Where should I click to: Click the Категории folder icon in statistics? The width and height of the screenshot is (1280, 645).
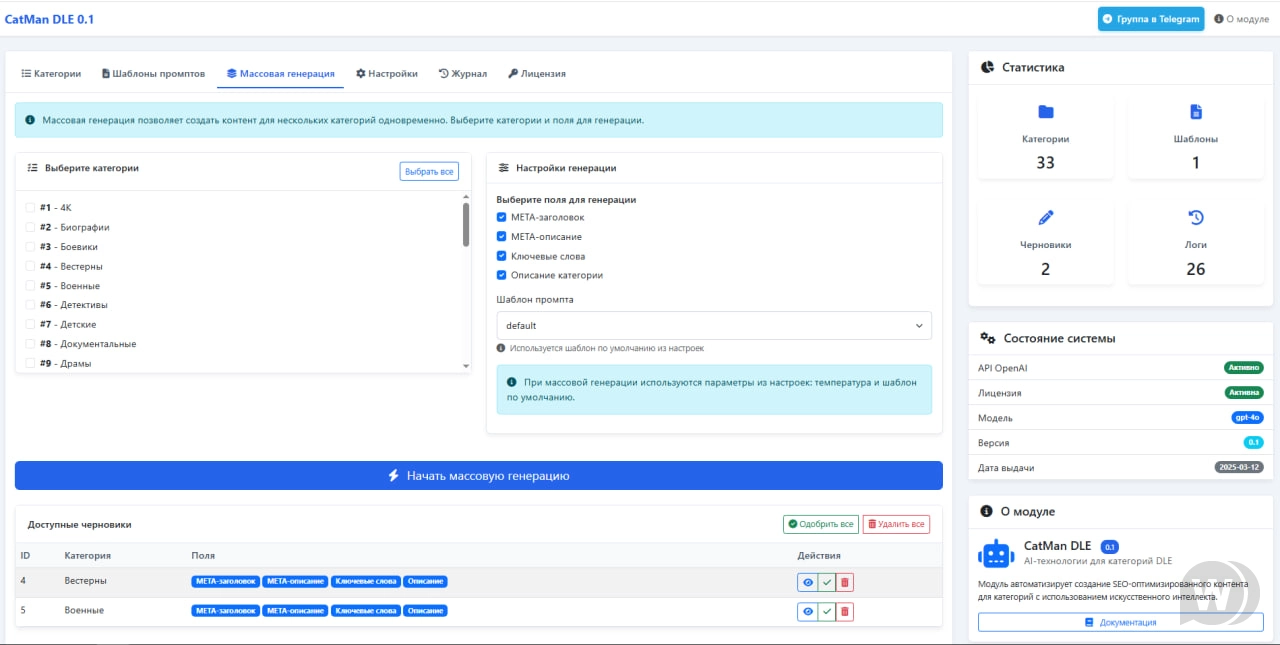(1045, 112)
